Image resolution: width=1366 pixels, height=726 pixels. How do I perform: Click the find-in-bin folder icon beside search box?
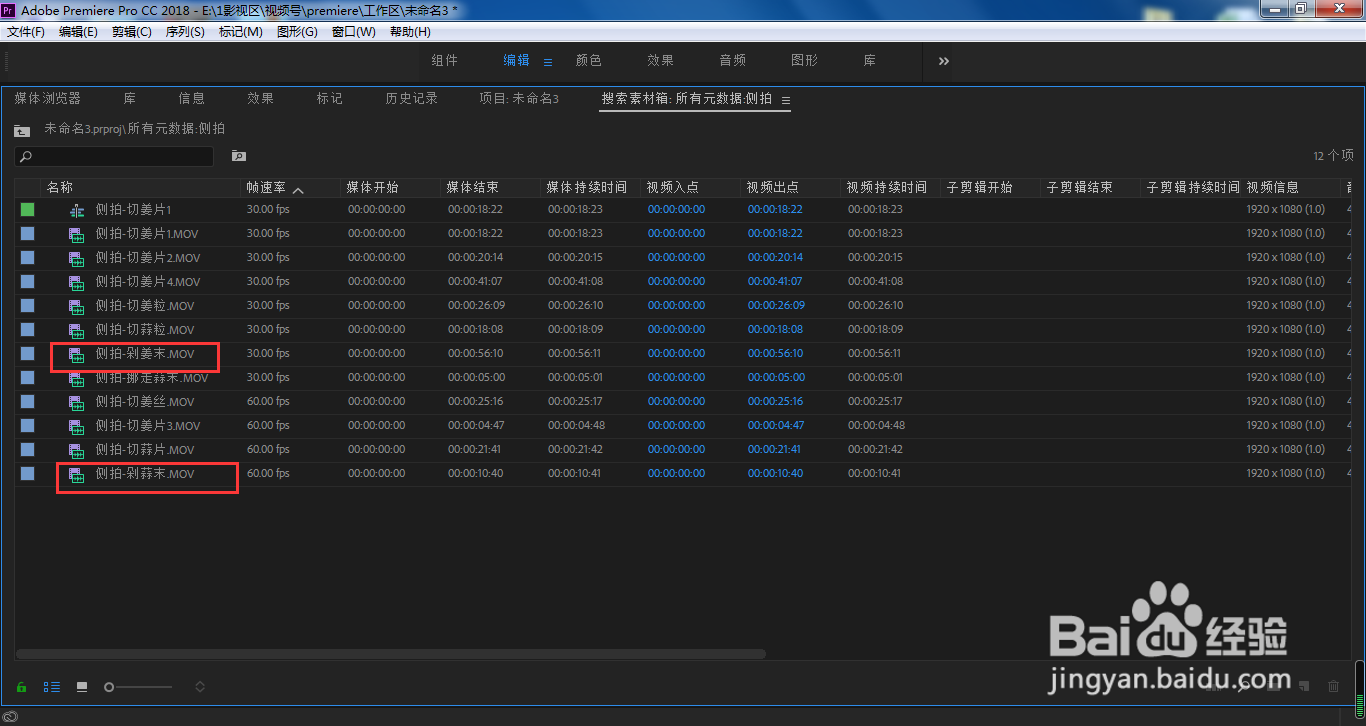239,156
